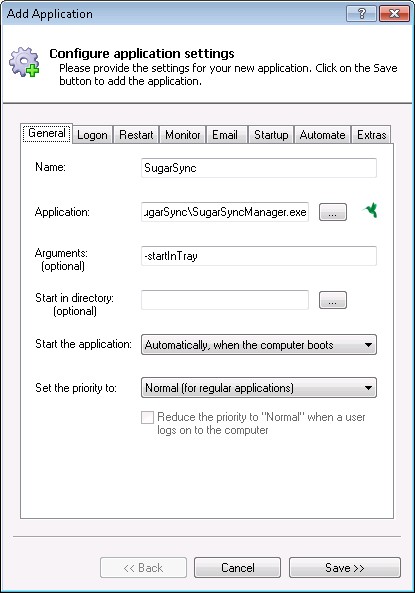Toggle 'Reduce the priority to Normal' checkbox
415x593 pixels.
click(x=147, y=418)
